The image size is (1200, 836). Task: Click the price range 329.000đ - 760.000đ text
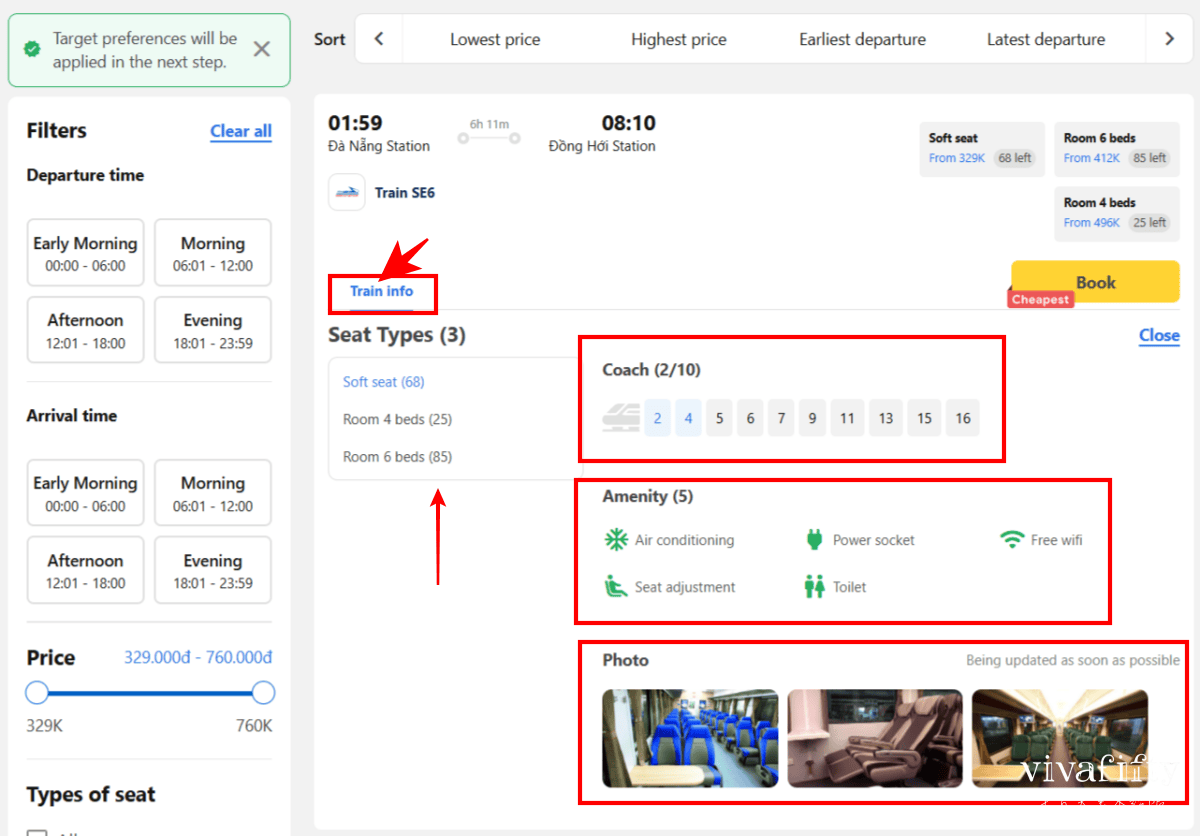pos(198,658)
